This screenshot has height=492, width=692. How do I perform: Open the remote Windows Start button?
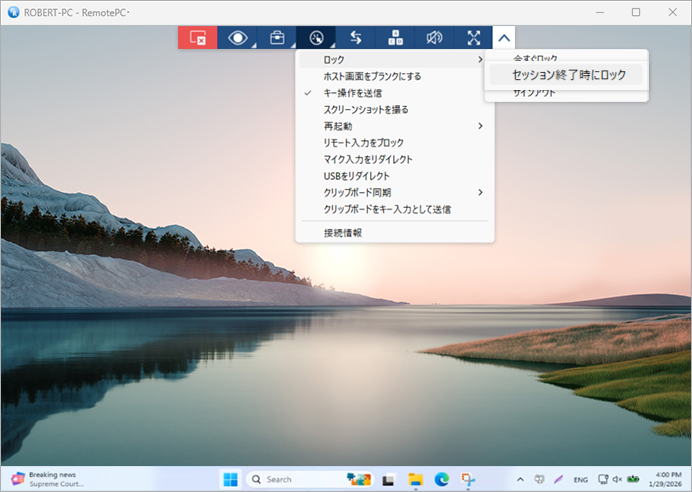[230, 479]
